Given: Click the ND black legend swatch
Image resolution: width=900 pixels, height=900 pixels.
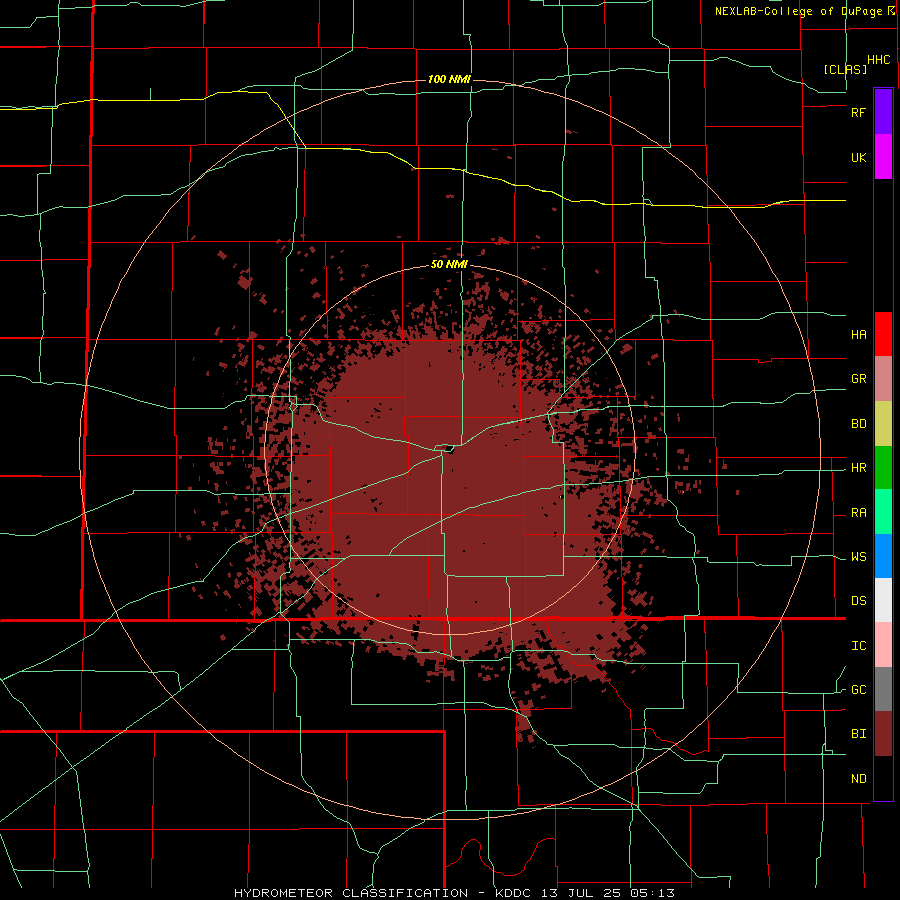Looking at the screenshot, I should 883,778.
